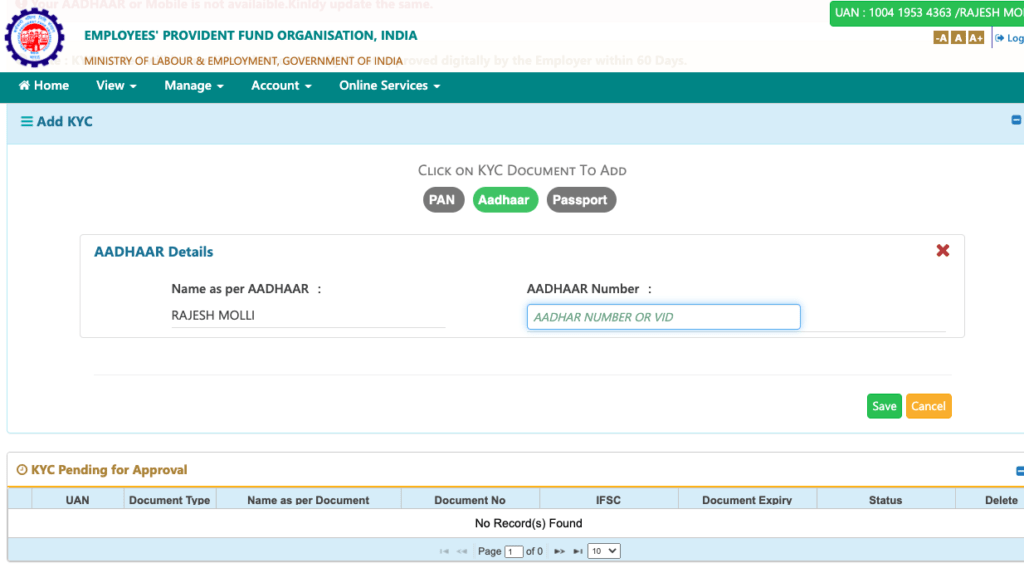
Task: Click the Status column header
Action: coord(886,500)
